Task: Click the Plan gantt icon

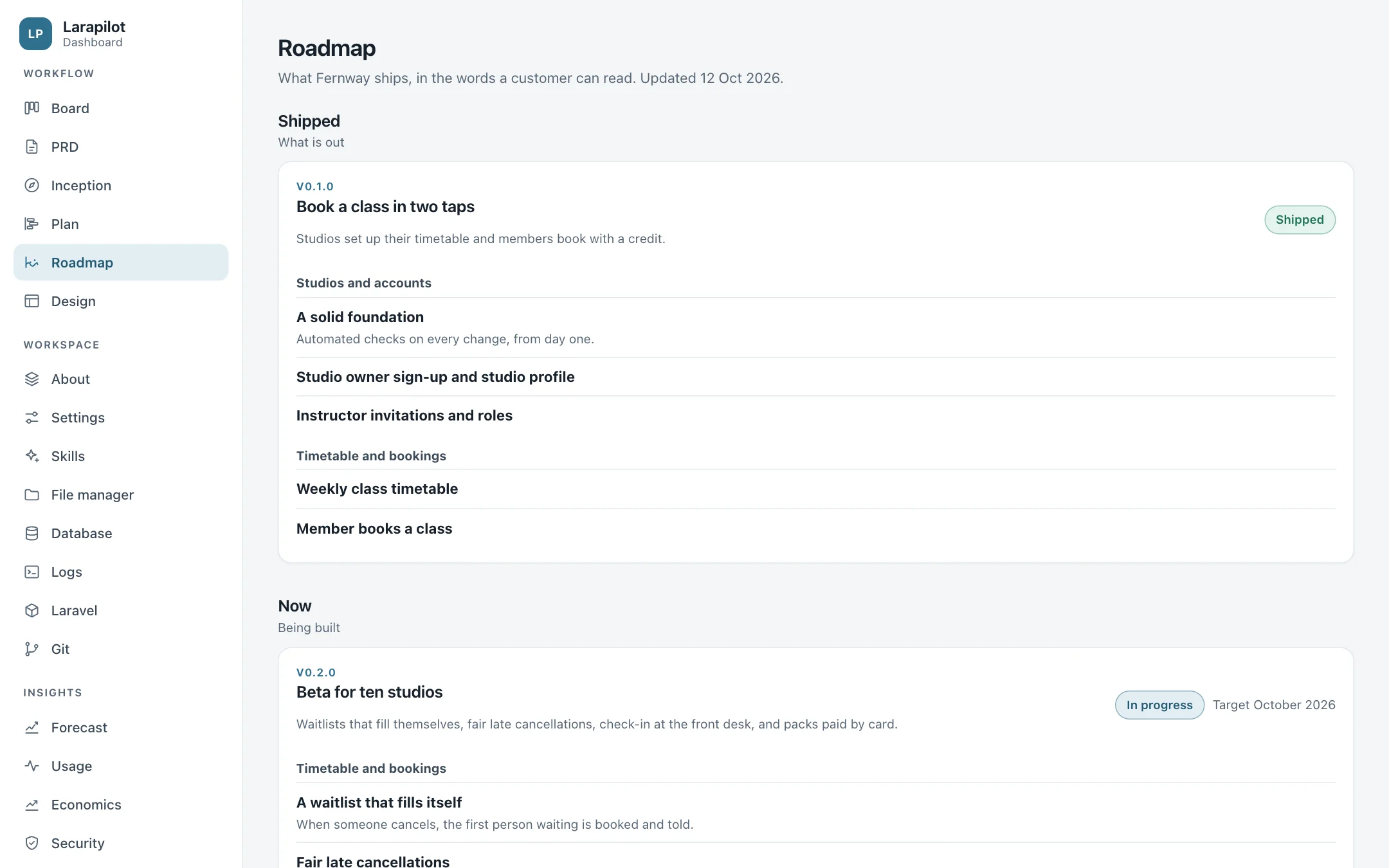Action: click(32, 224)
